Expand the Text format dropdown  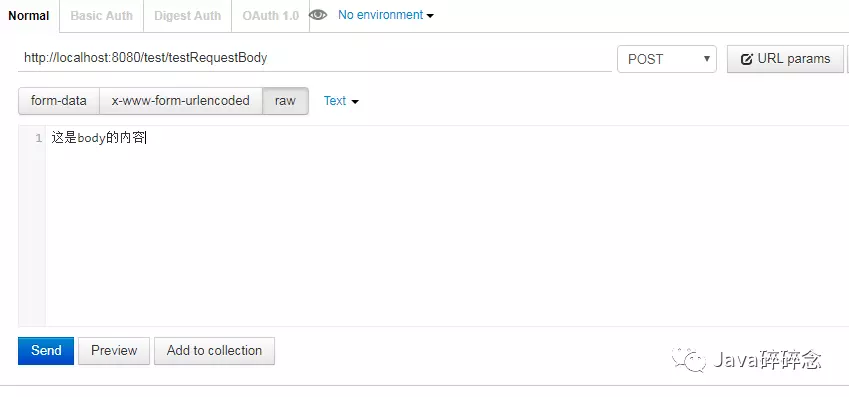[341, 101]
